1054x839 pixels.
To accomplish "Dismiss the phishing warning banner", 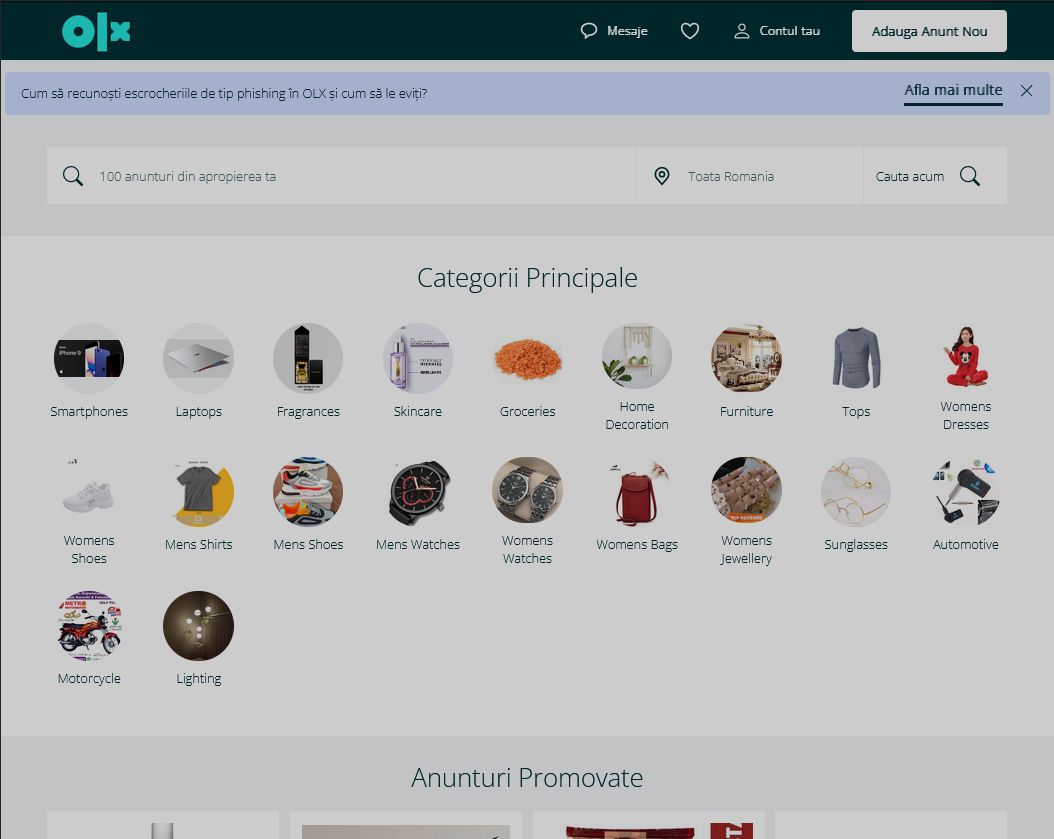I will coord(1026,91).
